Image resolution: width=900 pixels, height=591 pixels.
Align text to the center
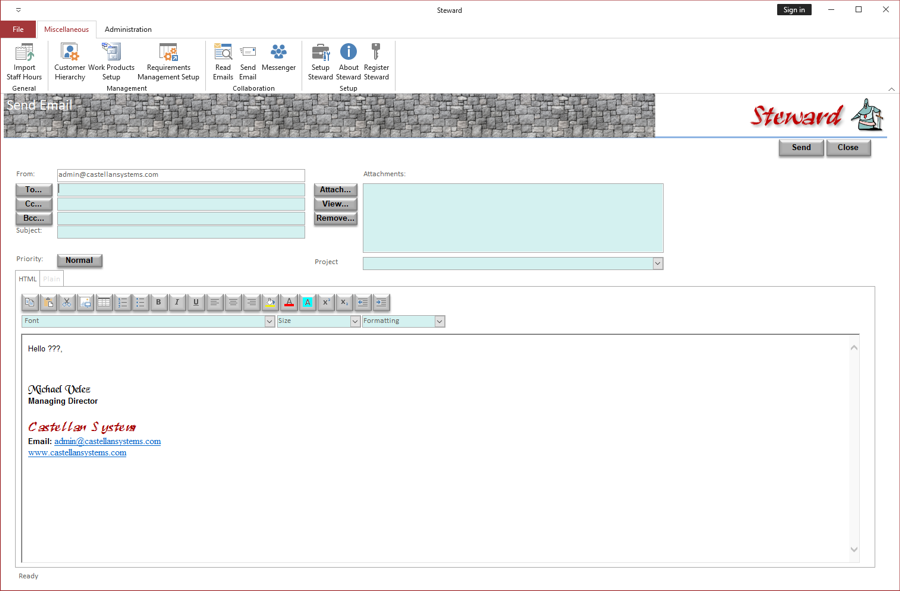(233, 302)
